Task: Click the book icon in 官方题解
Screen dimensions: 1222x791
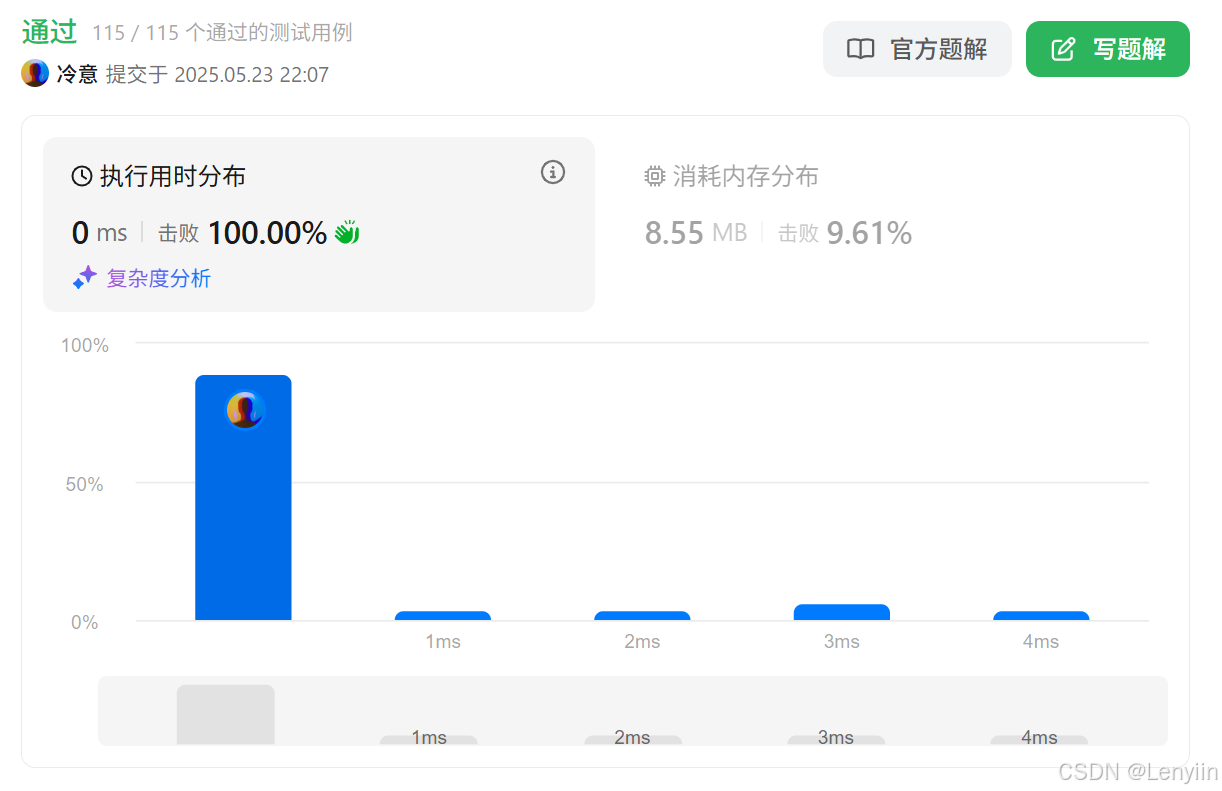Action: pyautogui.click(x=860, y=49)
